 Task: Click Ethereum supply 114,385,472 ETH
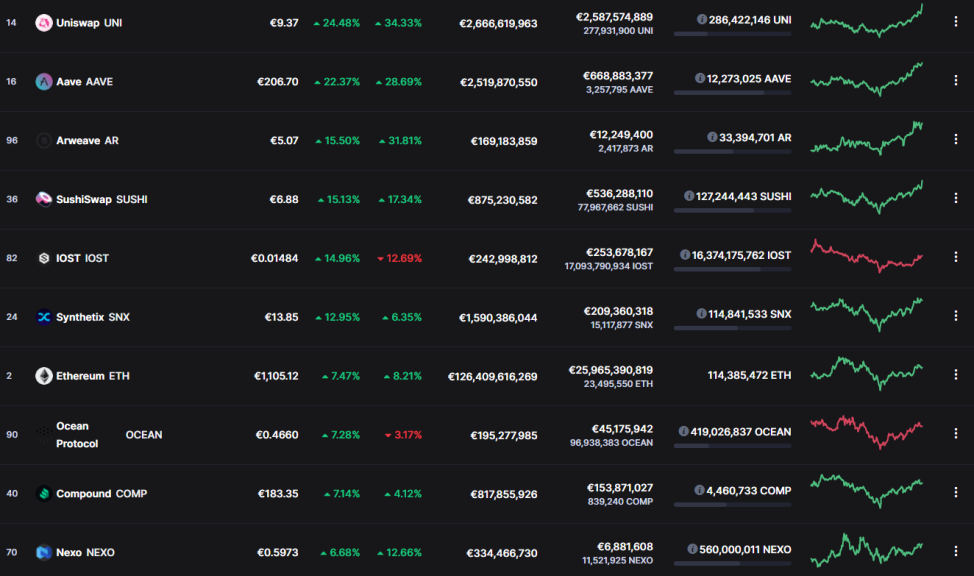point(749,375)
